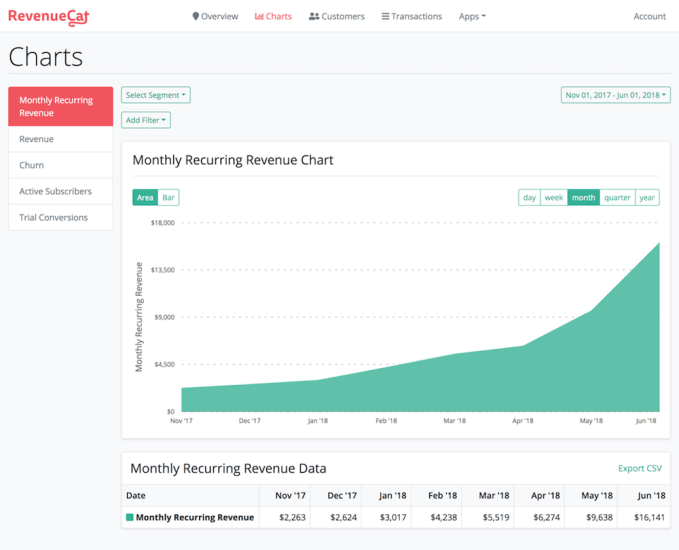Open the Add Filter dropdown
This screenshot has width=679, height=550.
(146, 120)
